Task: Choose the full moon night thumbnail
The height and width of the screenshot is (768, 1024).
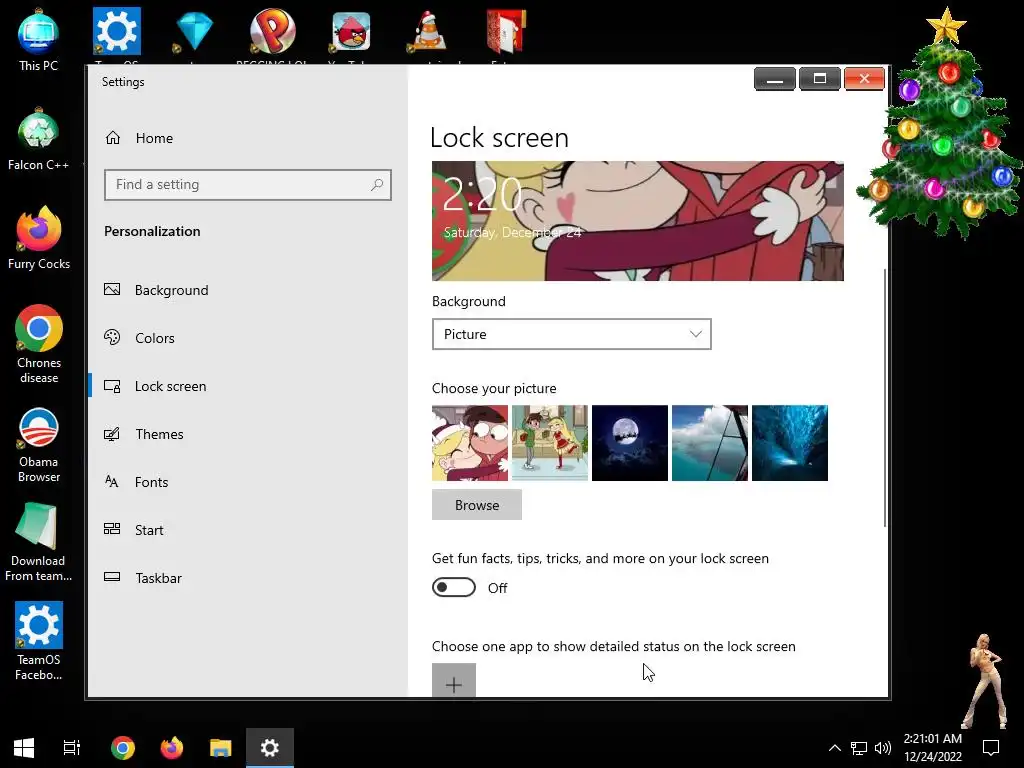Action: coord(630,443)
